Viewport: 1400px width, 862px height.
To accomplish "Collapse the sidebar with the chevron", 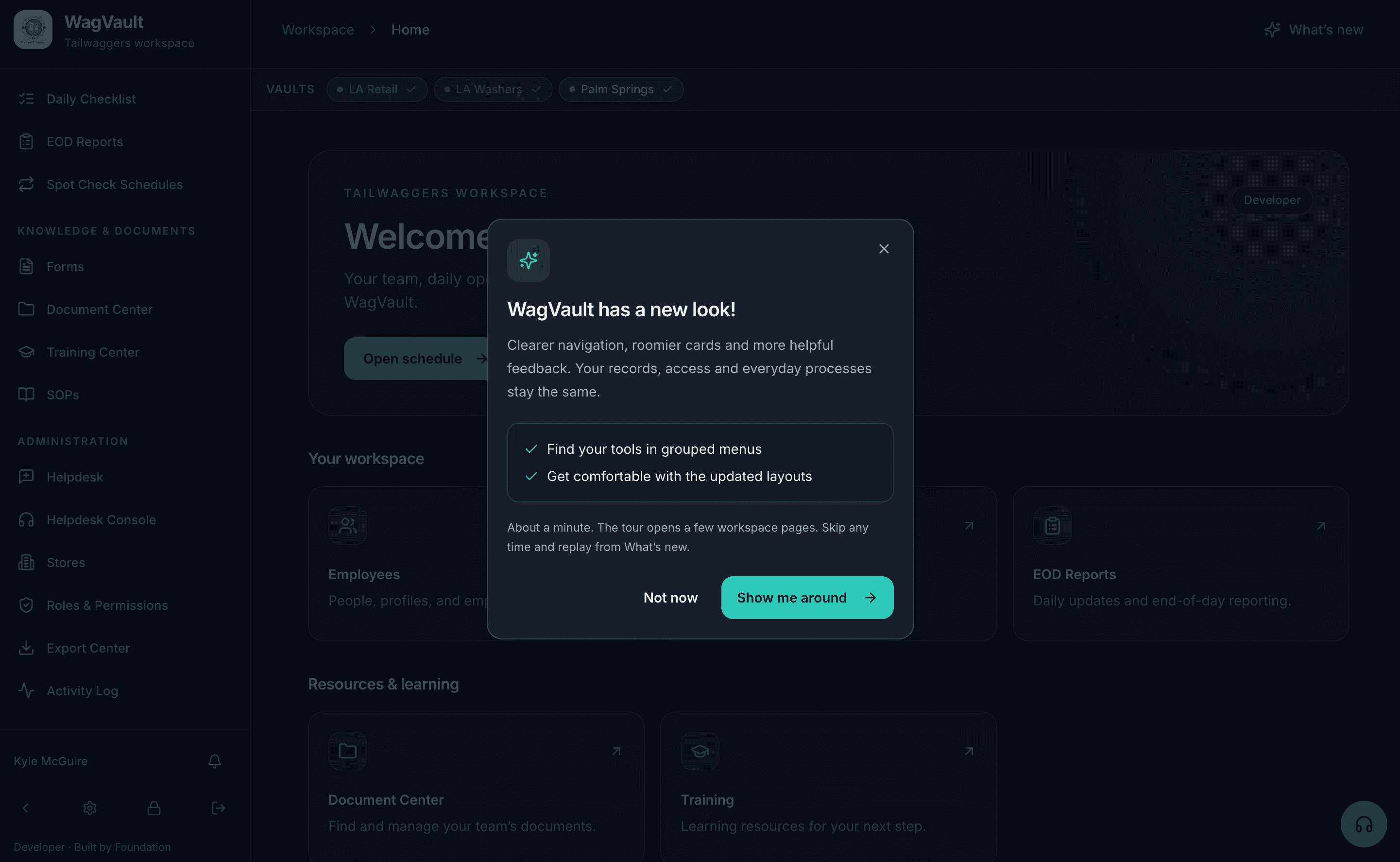I will pos(25,808).
